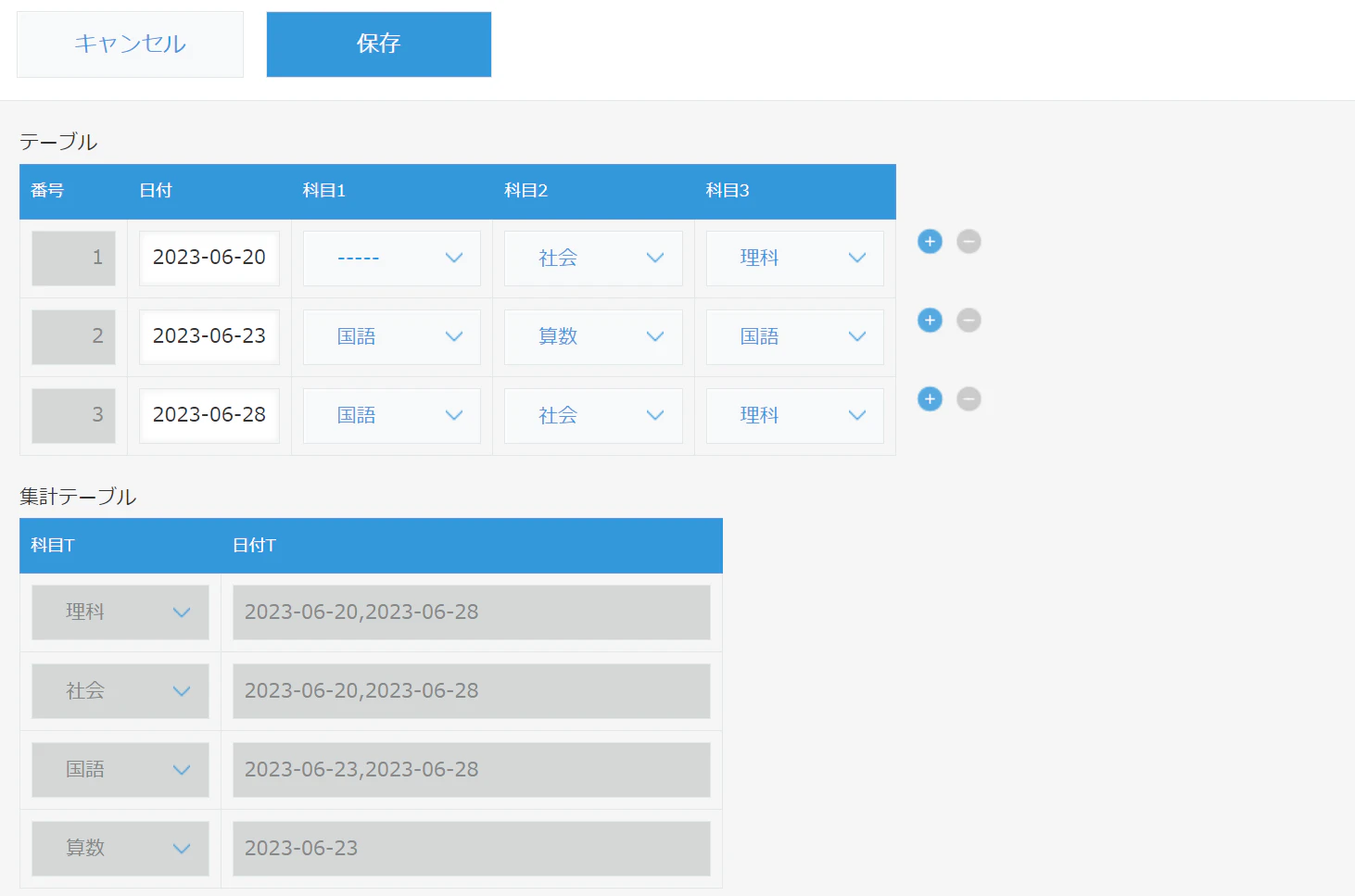Focus the 2023-06-23 date input
The width and height of the screenshot is (1355, 896).
coord(209,337)
